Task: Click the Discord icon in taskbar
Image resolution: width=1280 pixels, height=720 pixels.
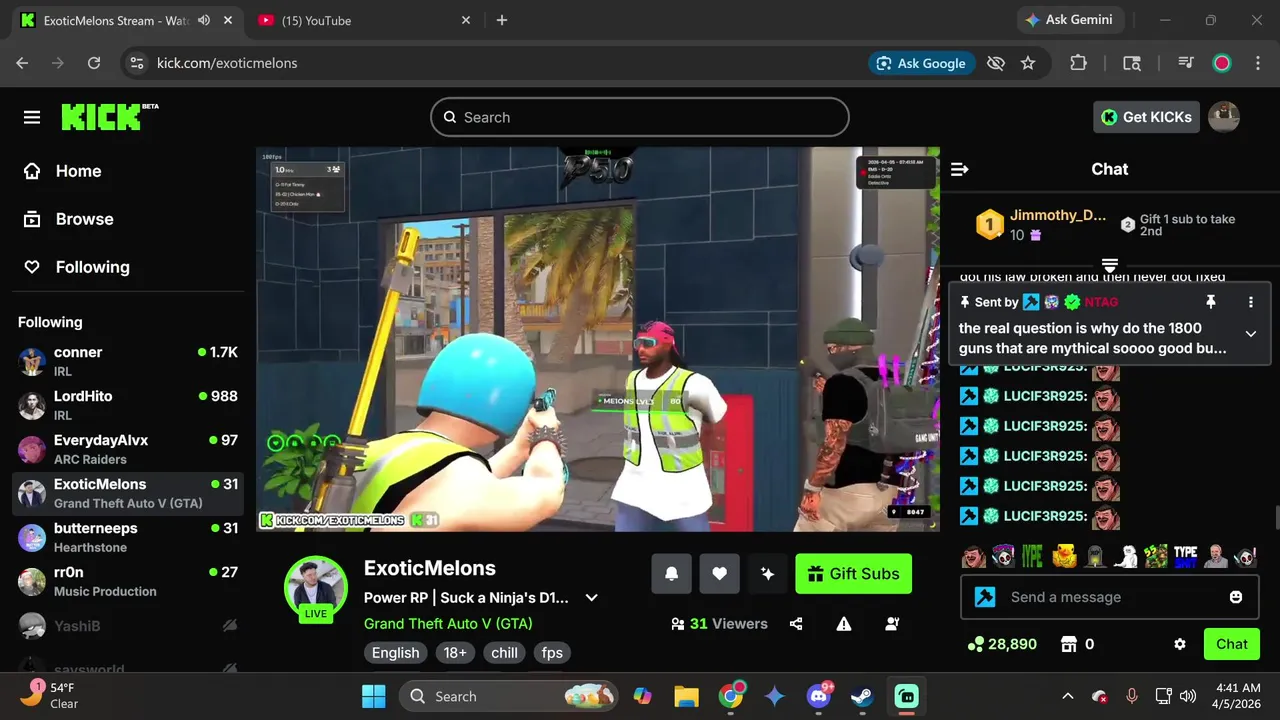Action: (x=819, y=696)
